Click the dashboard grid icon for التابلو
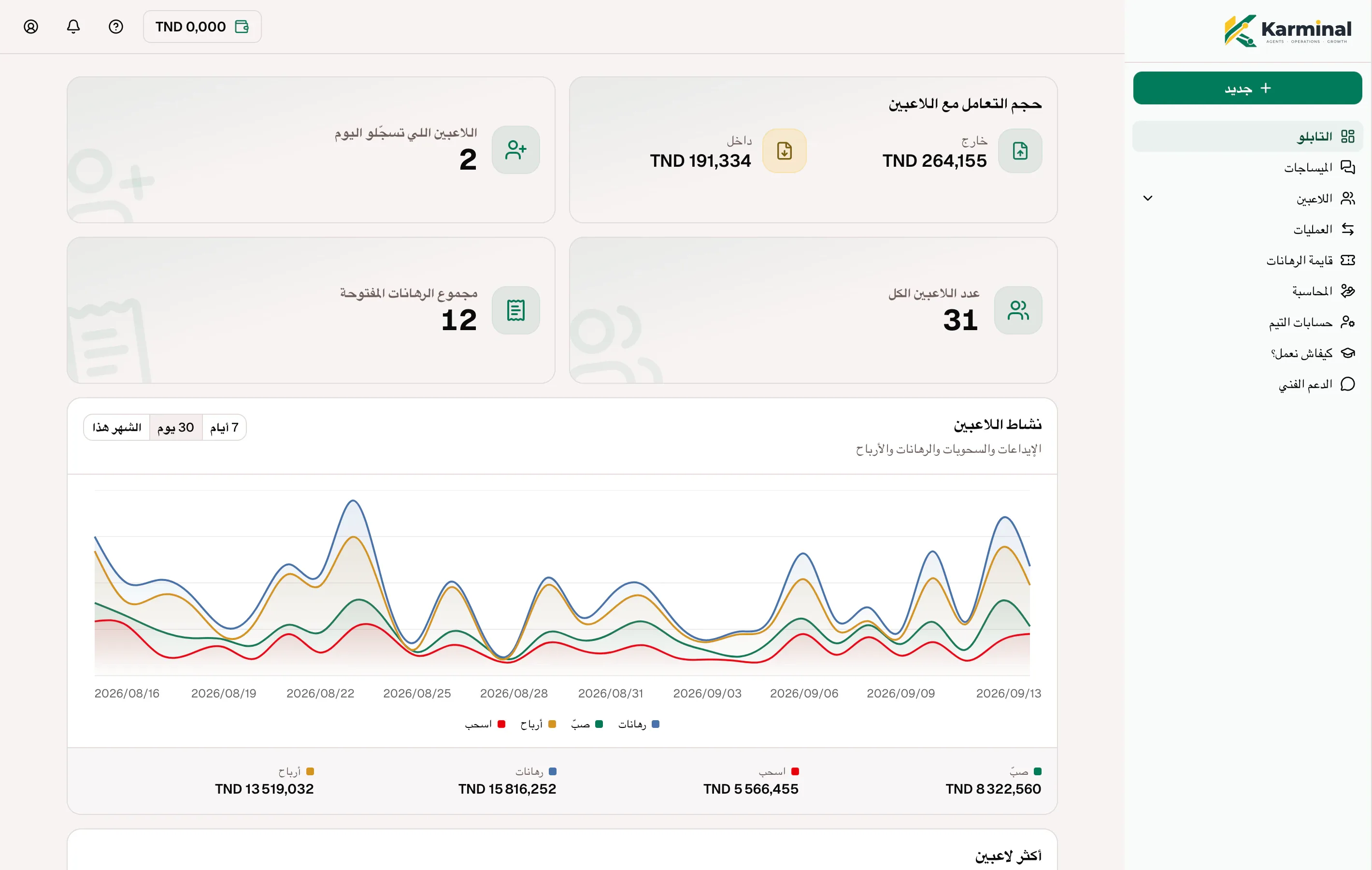 [1347, 136]
